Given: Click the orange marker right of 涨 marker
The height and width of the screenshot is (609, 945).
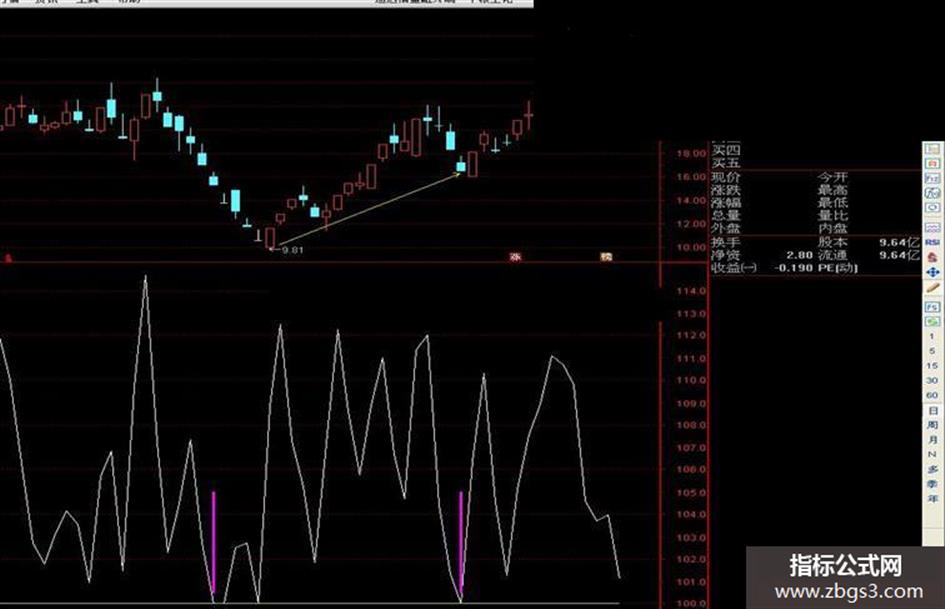Looking at the screenshot, I should (606, 257).
